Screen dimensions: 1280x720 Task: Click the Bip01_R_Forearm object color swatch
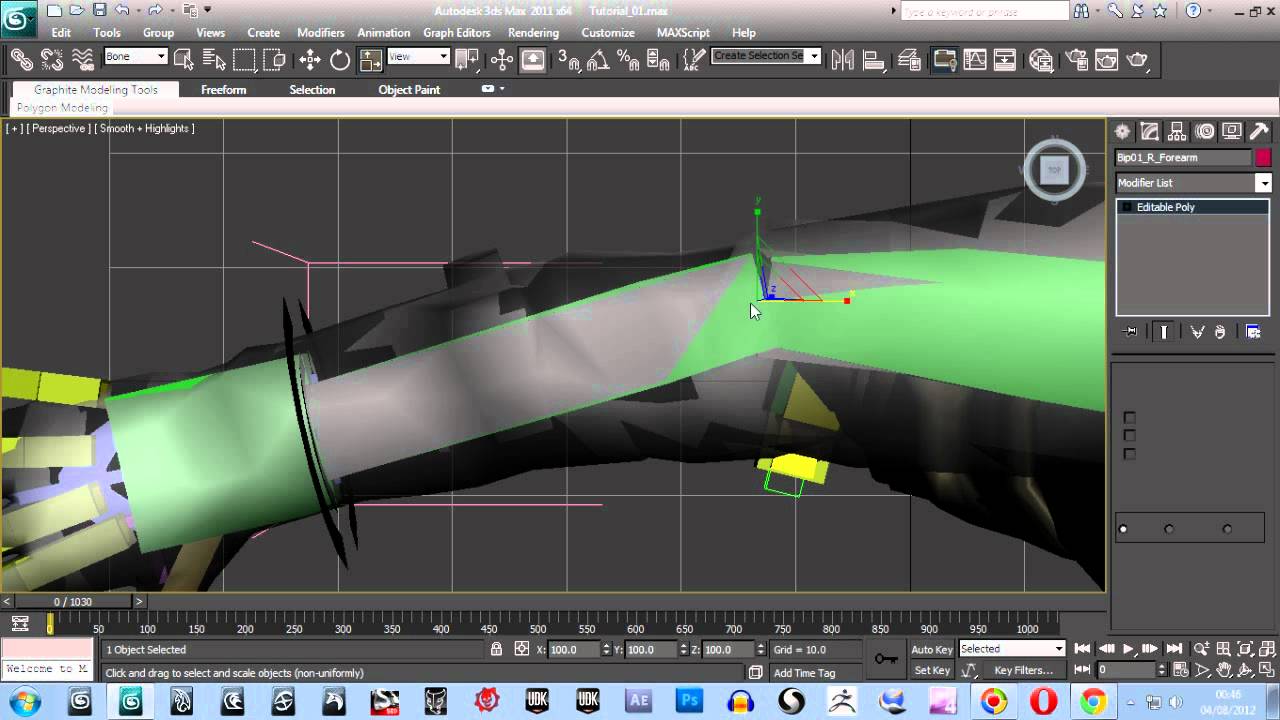[1263, 158]
